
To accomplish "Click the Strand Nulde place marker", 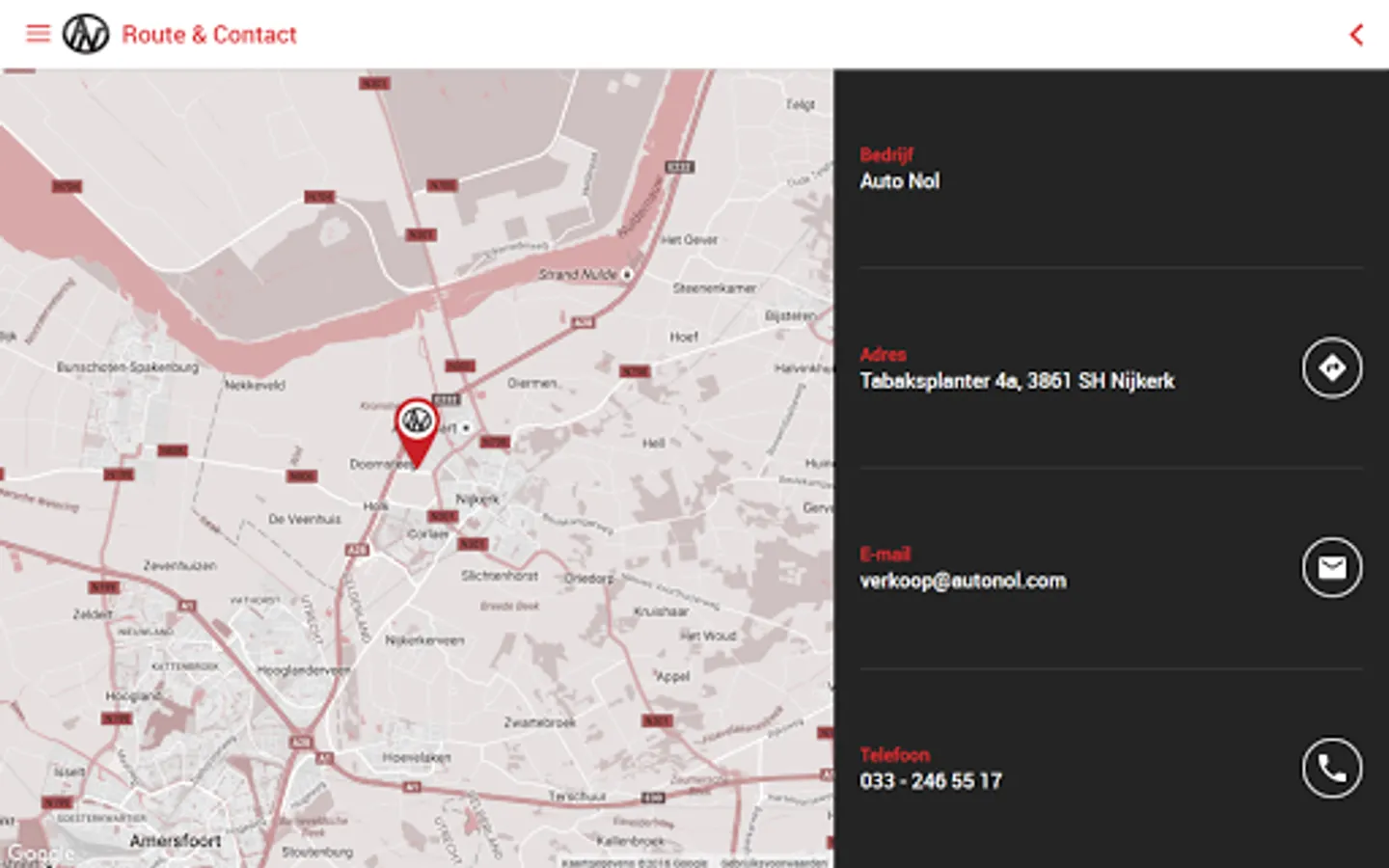I will pos(627,275).
